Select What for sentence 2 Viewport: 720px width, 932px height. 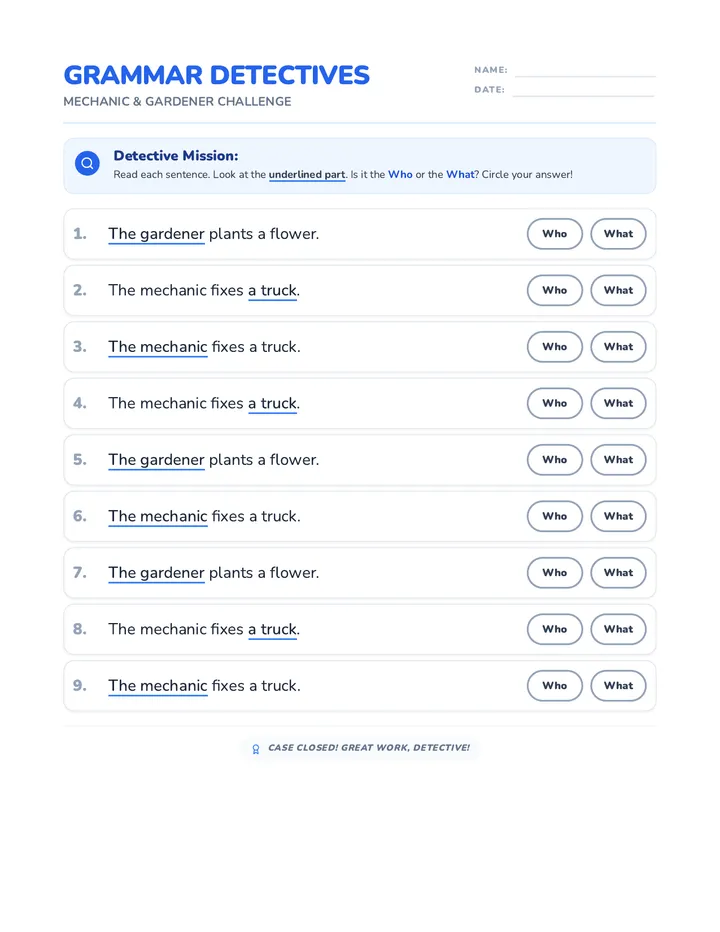coord(618,290)
